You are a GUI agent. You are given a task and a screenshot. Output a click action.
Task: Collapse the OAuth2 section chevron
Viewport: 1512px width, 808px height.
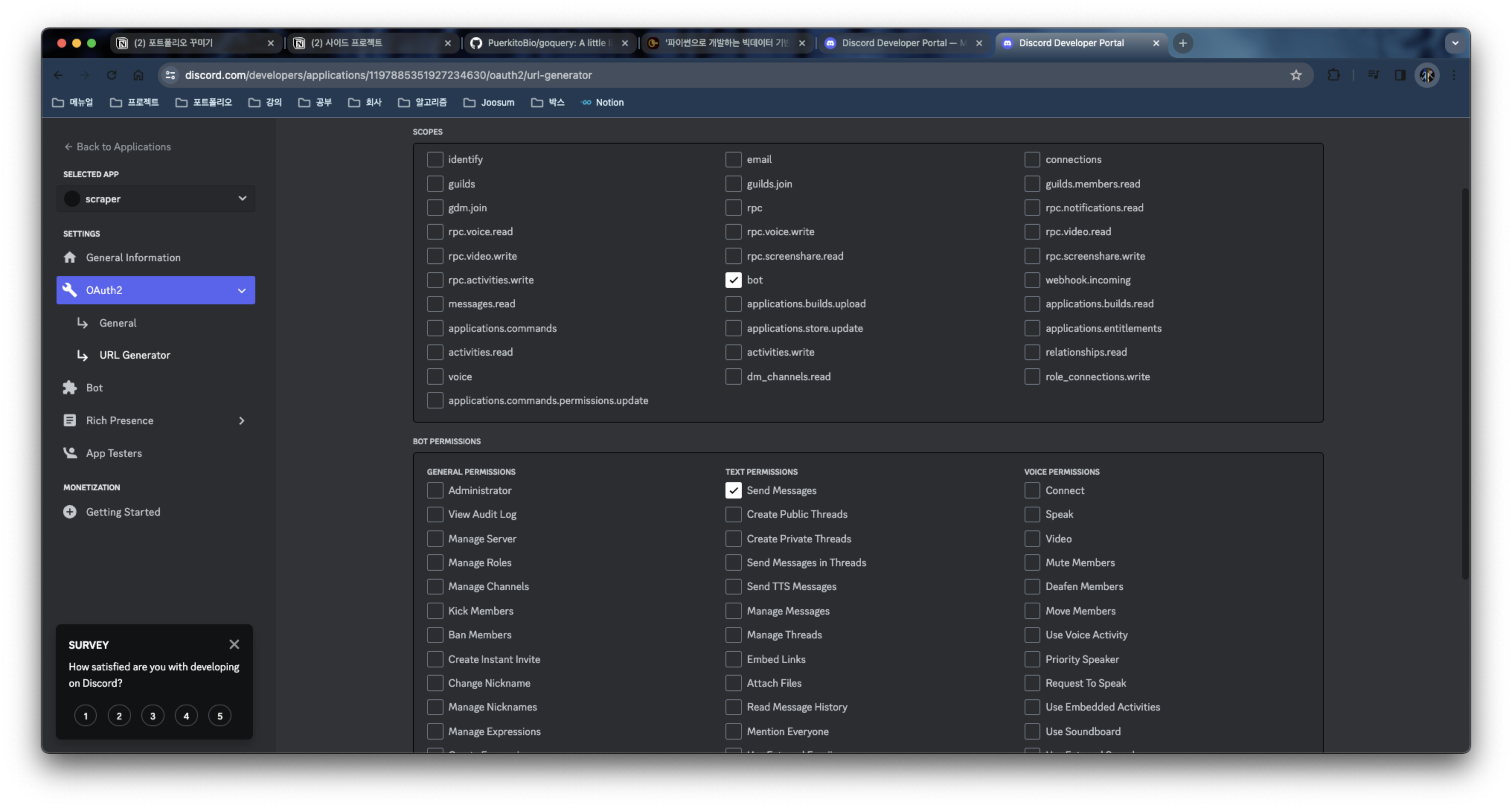[x=241, y=291]
